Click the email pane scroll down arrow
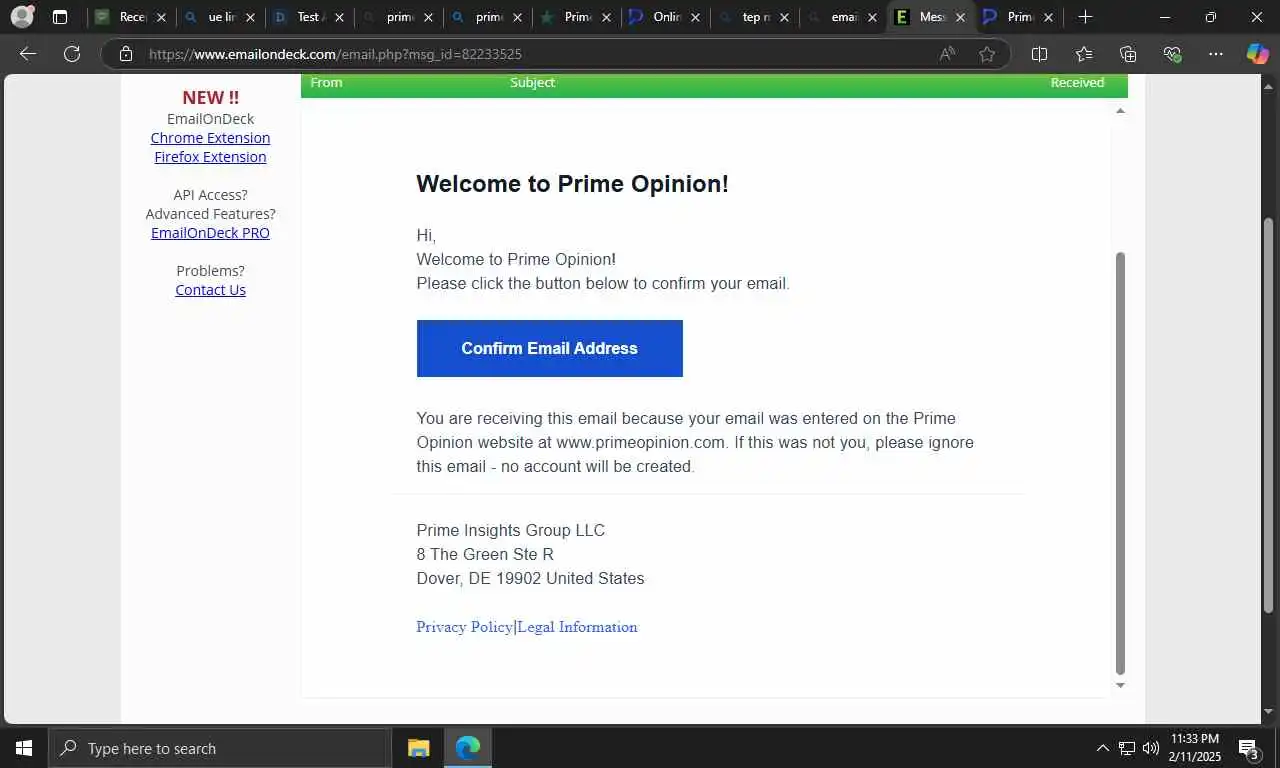1280x768 pixels. [x=1120, y=685]
